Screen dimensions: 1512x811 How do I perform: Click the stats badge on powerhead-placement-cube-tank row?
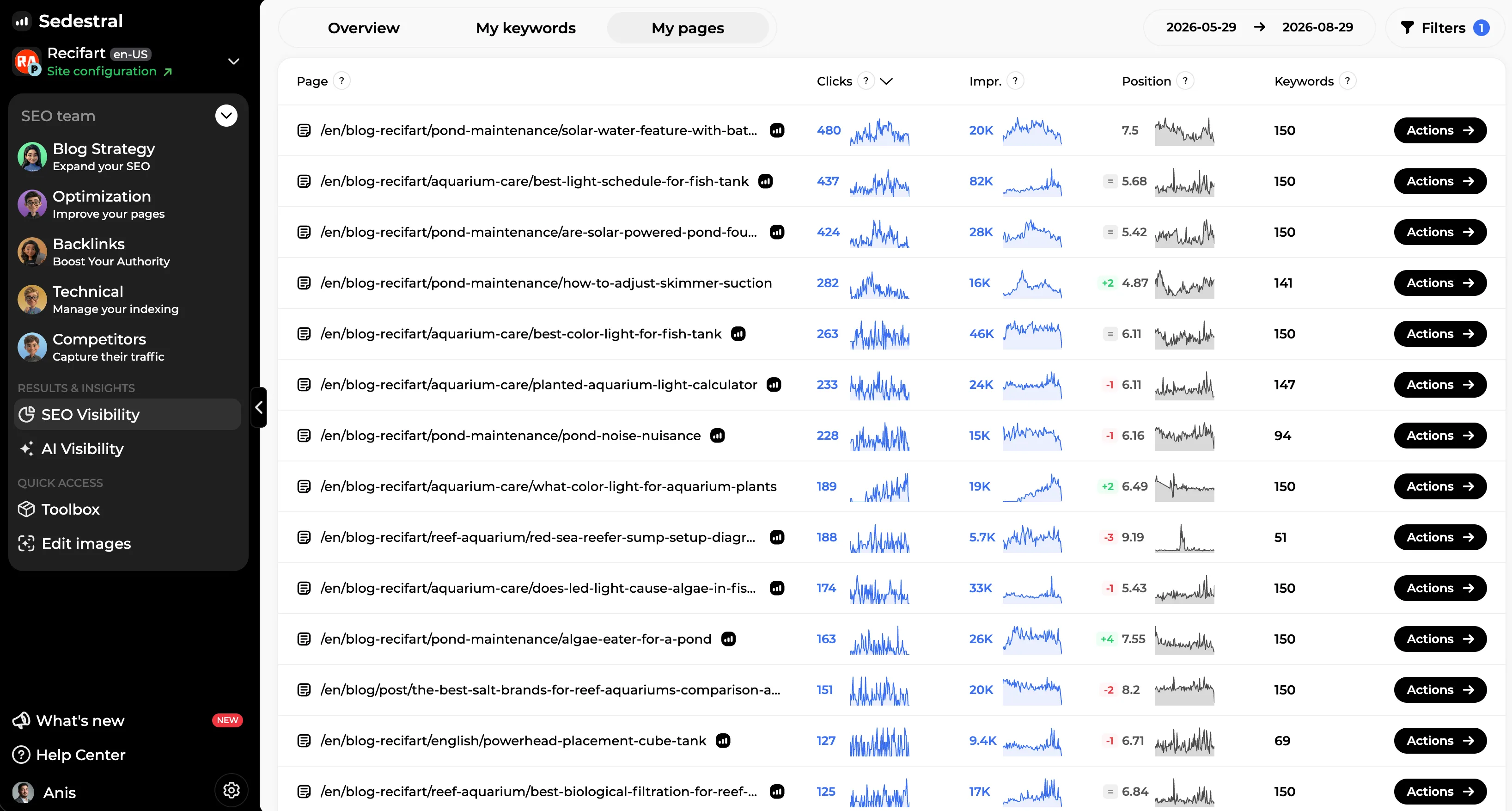coord(723,741)
